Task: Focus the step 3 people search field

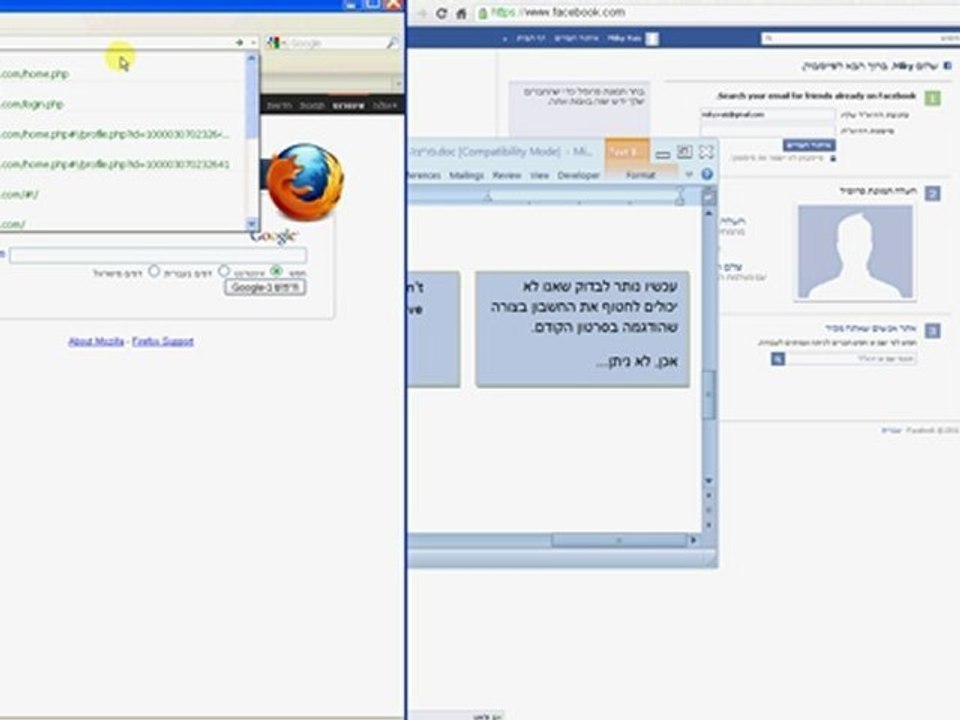Action: coord(851,359)
